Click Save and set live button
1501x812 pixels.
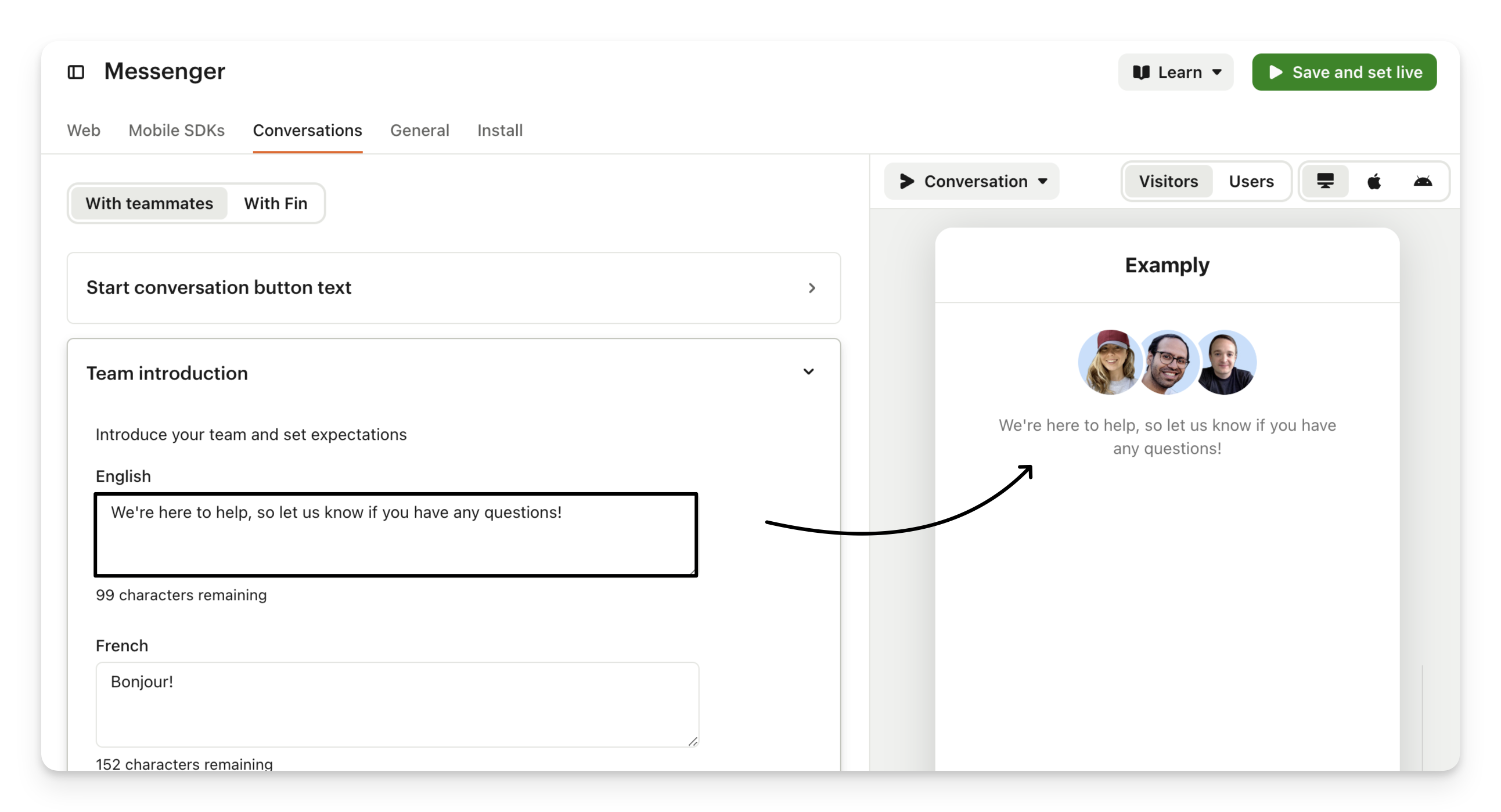pyautogui.click(x=1344, y=72)
